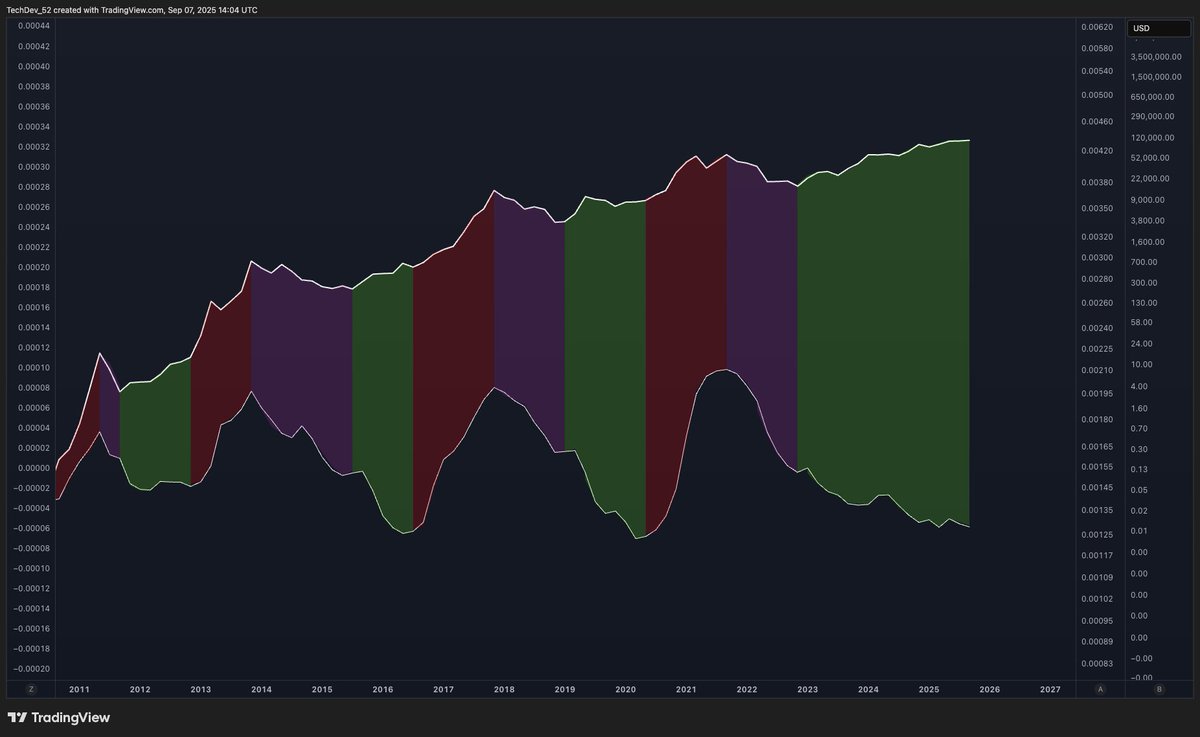
Task: Open the TradingView logo link
Action: click(x=59, y=717)
